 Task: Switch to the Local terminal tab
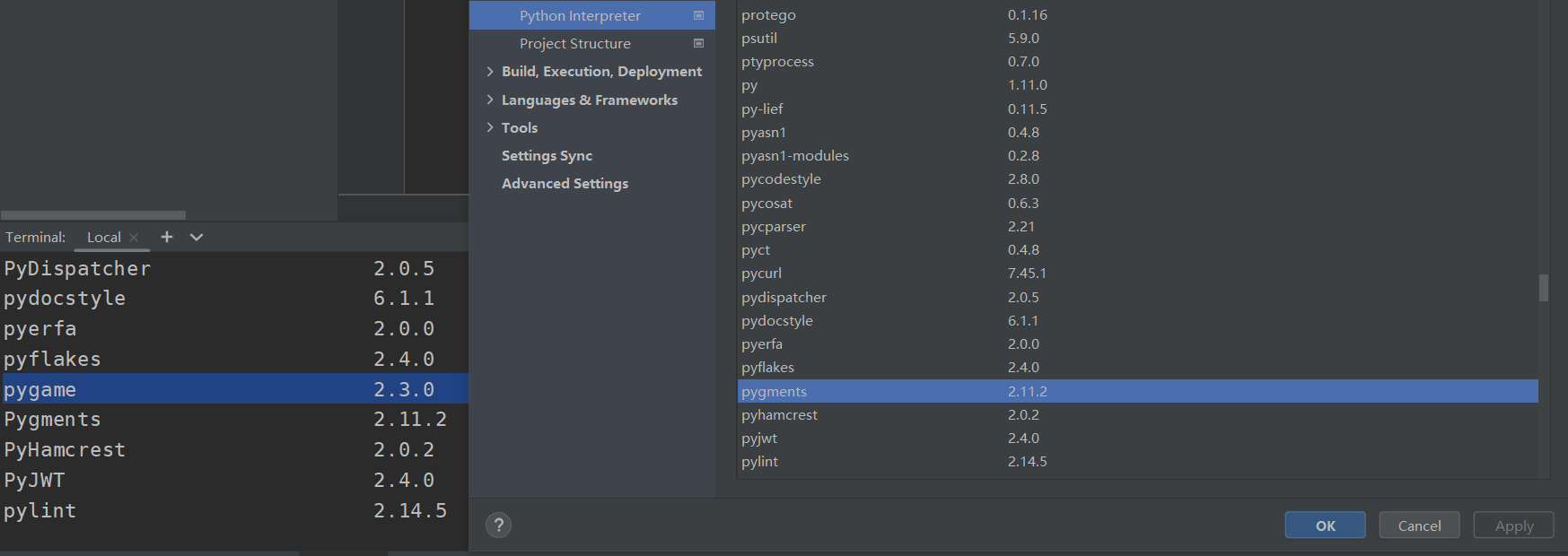tap(103, 238)
